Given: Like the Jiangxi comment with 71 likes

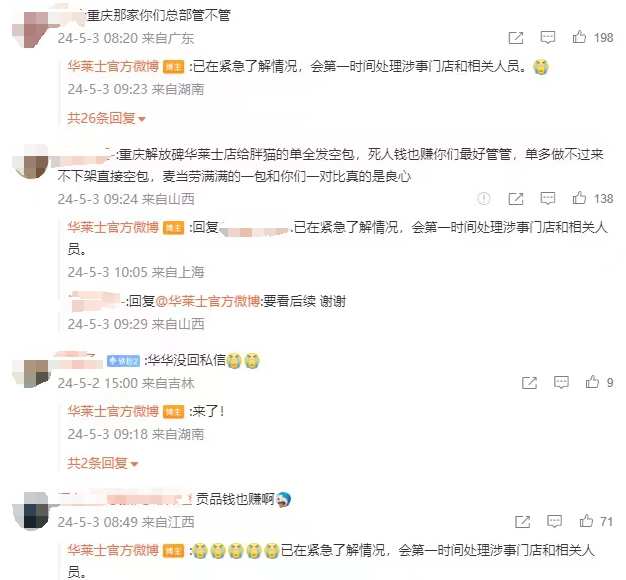Looking at the screenshot, I should pos(586,521).
